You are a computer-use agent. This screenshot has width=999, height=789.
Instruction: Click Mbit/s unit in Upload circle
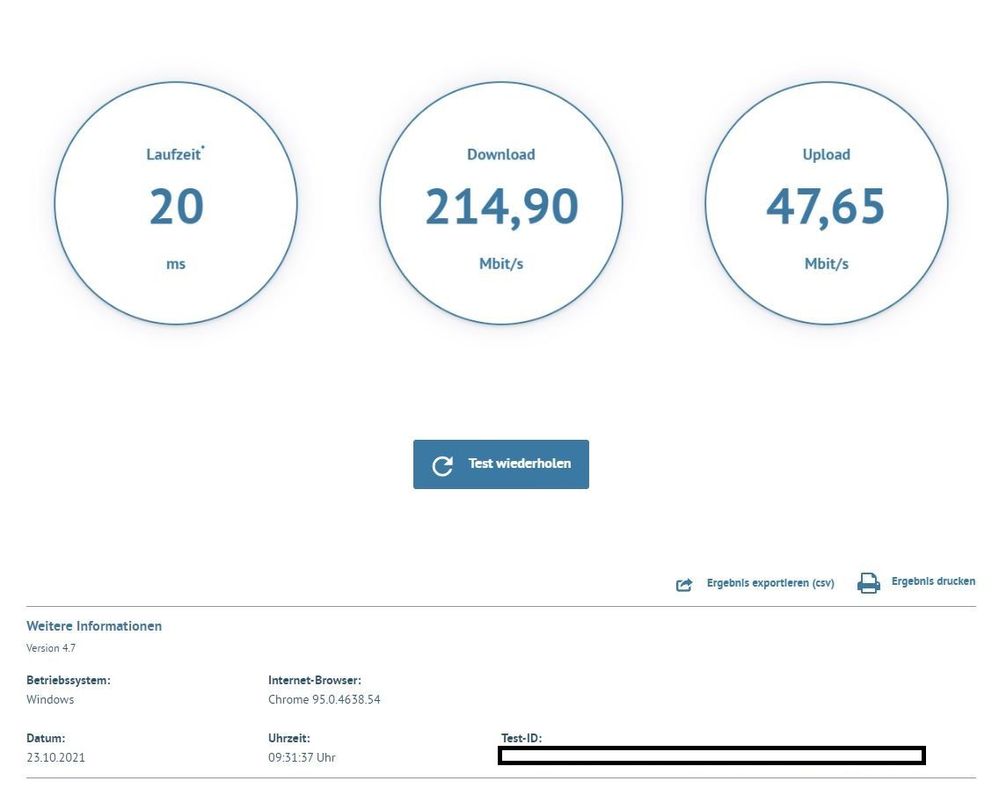826,263
